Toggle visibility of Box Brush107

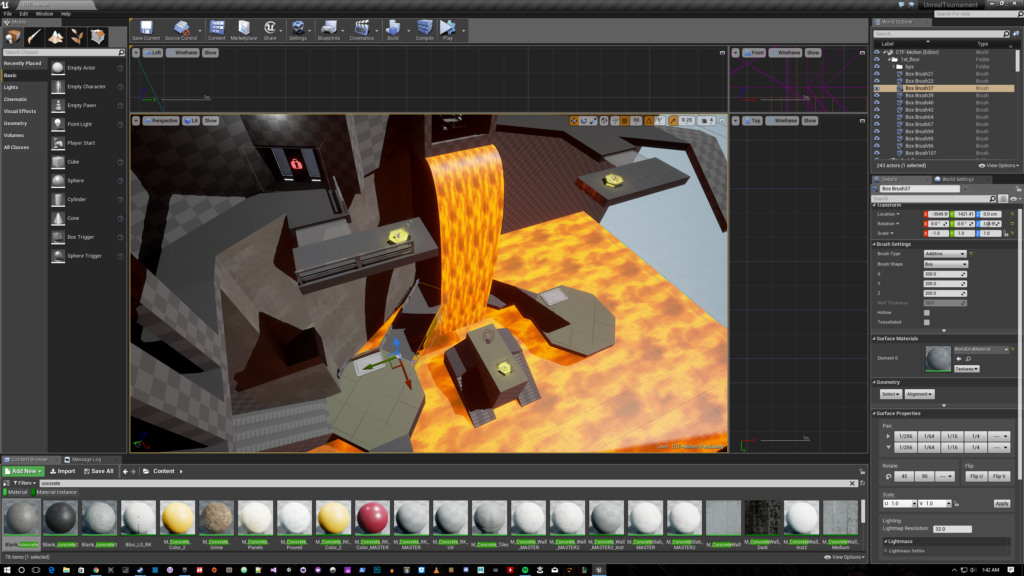click(877, 153)
